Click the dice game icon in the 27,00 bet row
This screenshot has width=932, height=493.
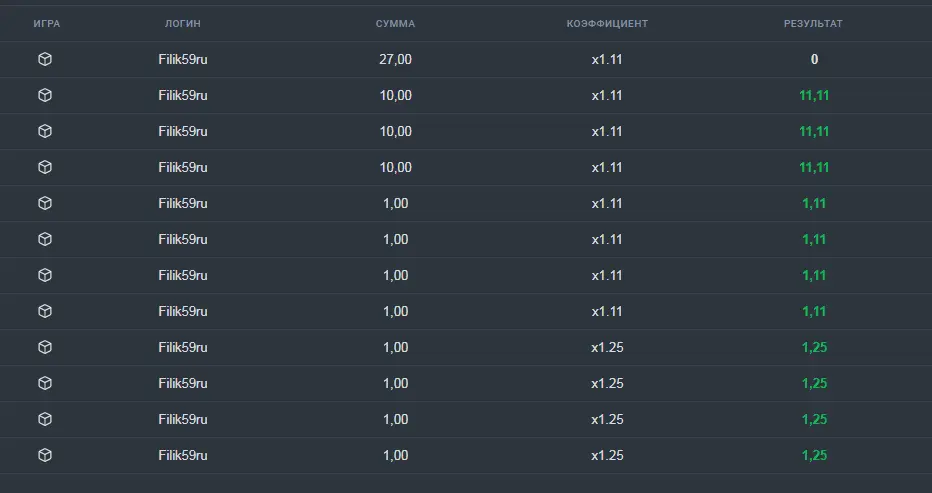click(x=45, y=59)
